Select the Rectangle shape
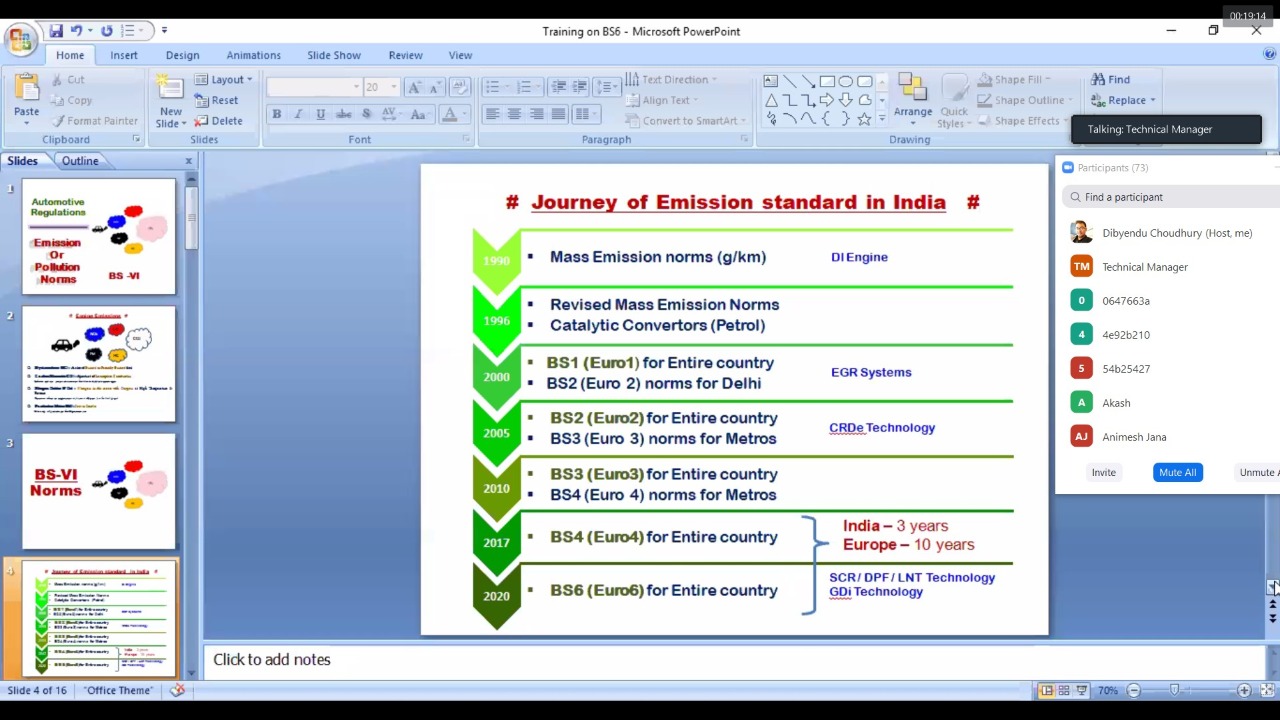The image size is (1280, 720). tap(827, 81)
